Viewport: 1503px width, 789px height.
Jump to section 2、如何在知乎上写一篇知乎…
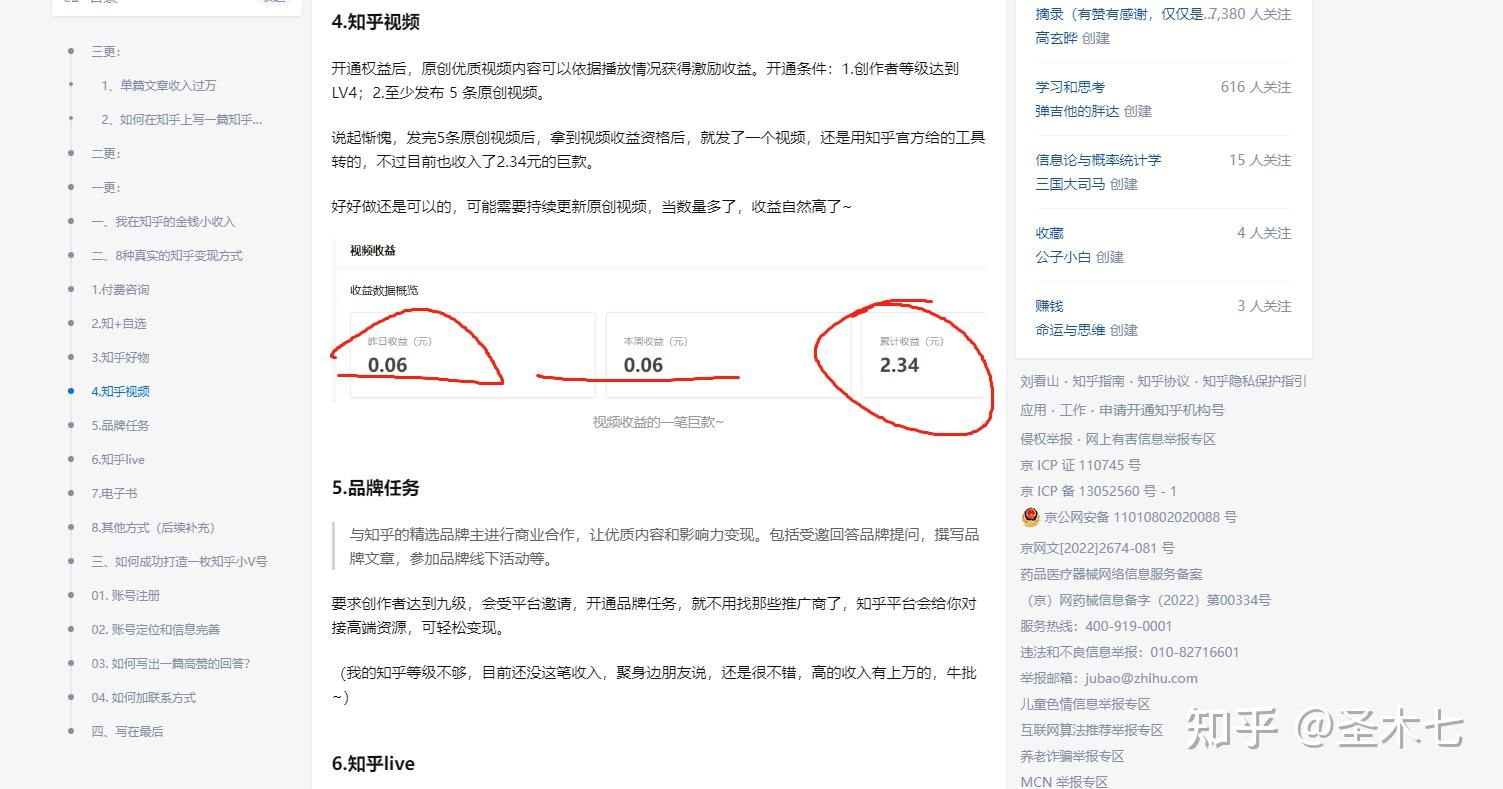tap(182, 119)
